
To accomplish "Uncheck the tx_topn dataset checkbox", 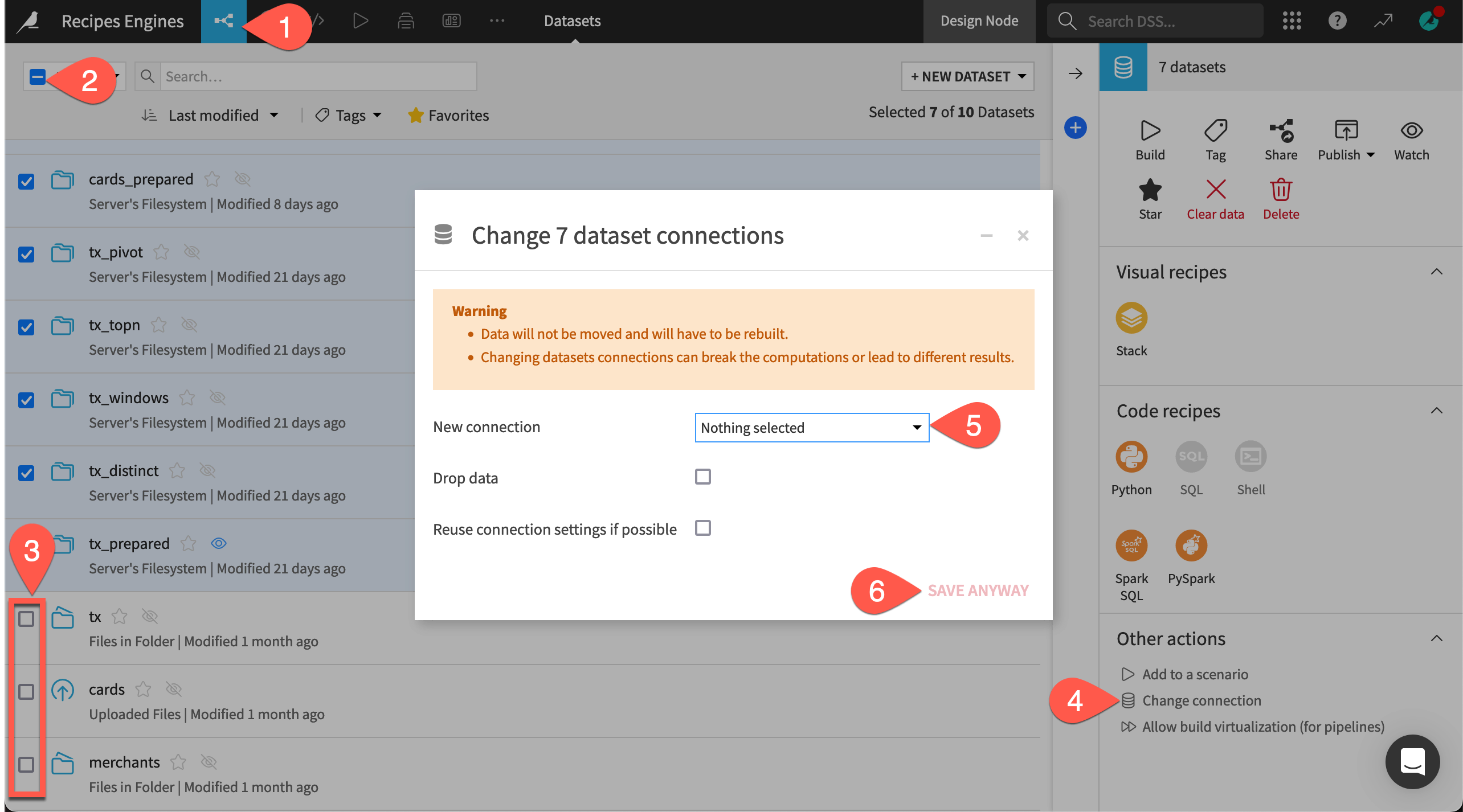I will 26,327.
